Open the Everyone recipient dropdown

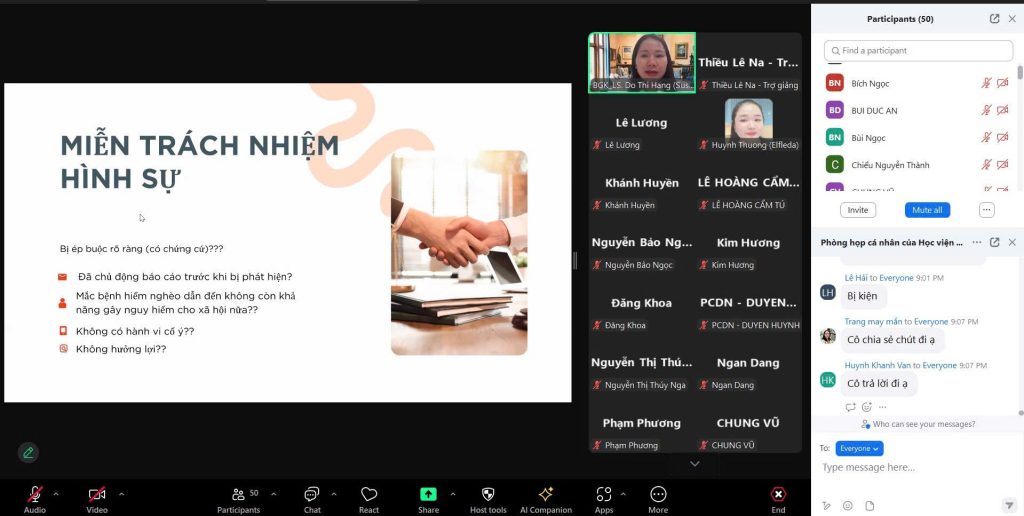click(x=859, y=449)
